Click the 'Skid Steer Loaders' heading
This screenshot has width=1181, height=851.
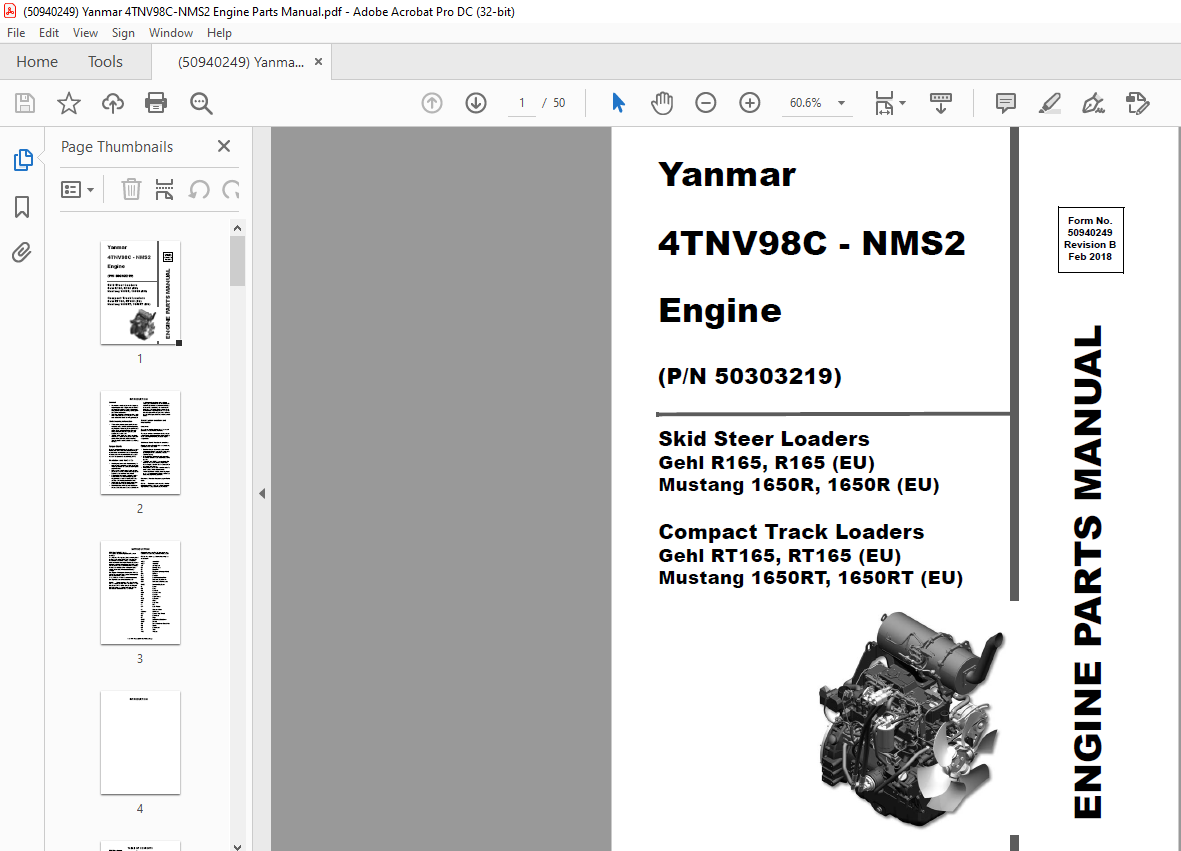pos(764,438)
